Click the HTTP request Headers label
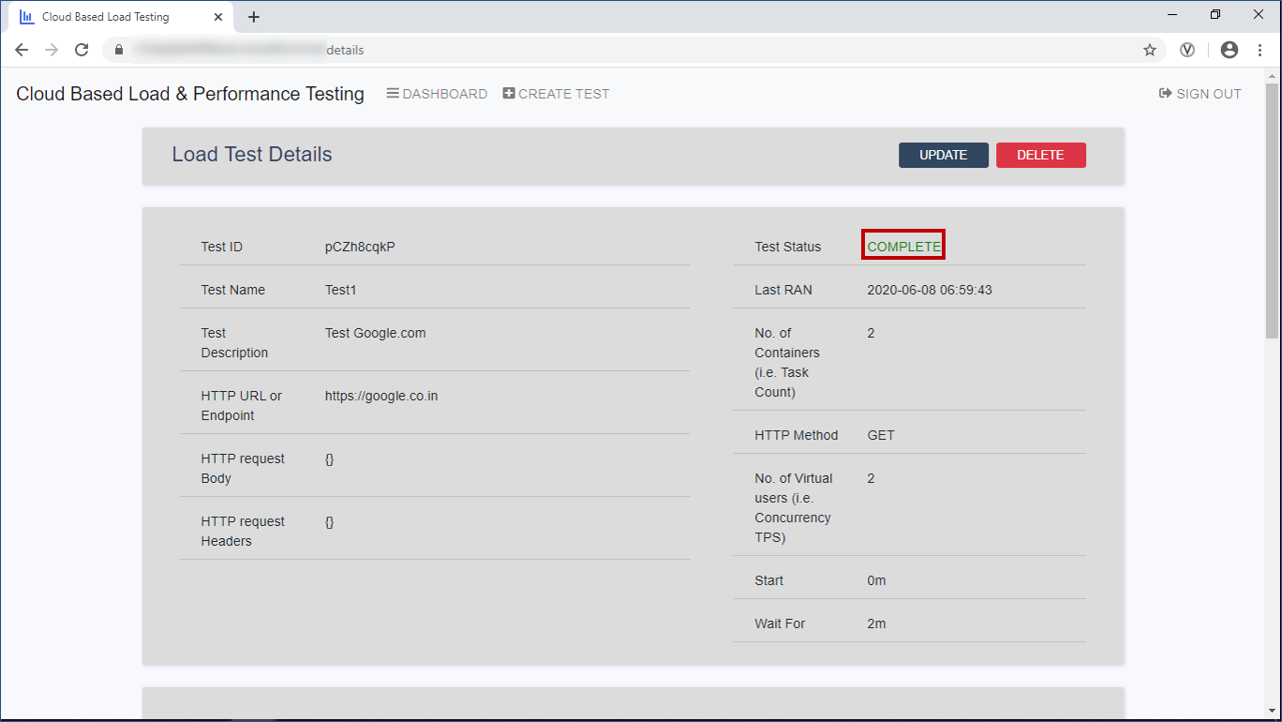 click(243, 531)
